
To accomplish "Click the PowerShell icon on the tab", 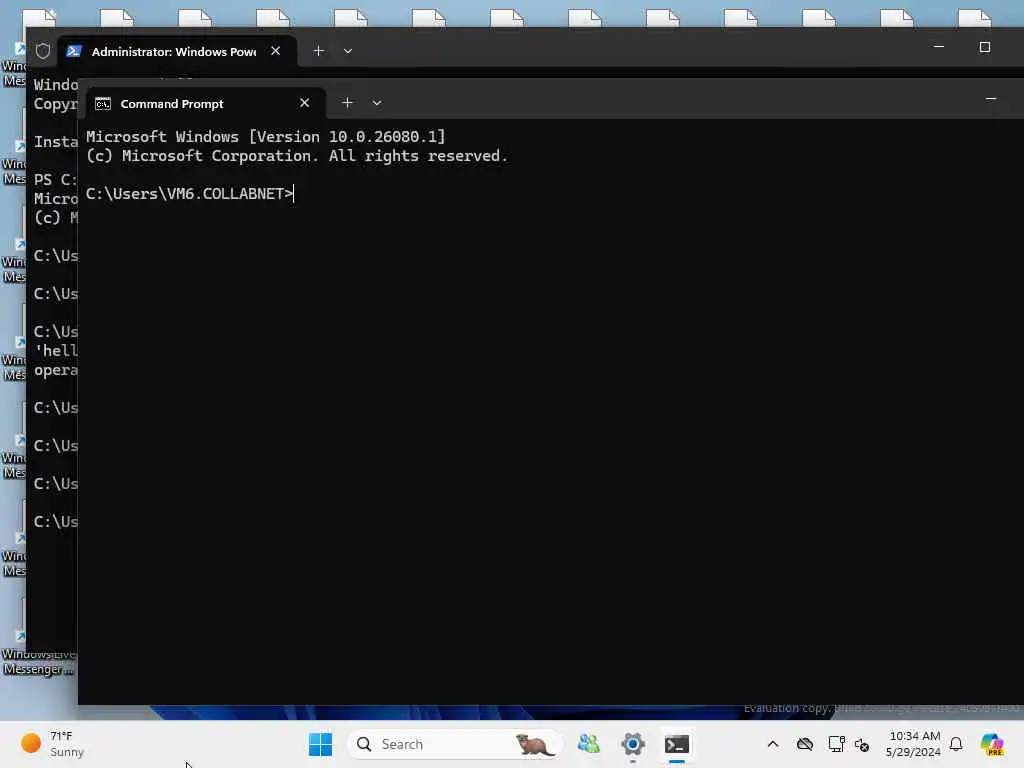I will pyautogui.click(x=74, y=51).
